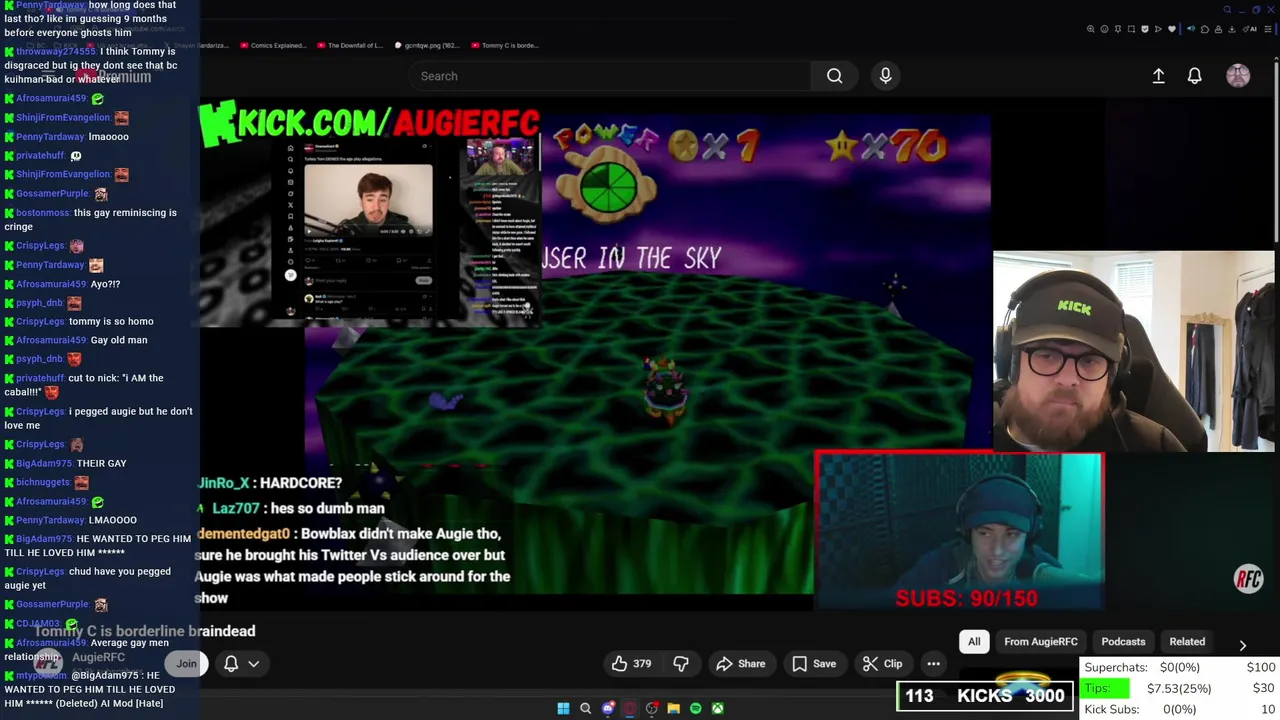Image resolution: width=1280 pixels, height=720 pixels.
Task: Click bostonmoss username in chat
Action: (43, 213)
